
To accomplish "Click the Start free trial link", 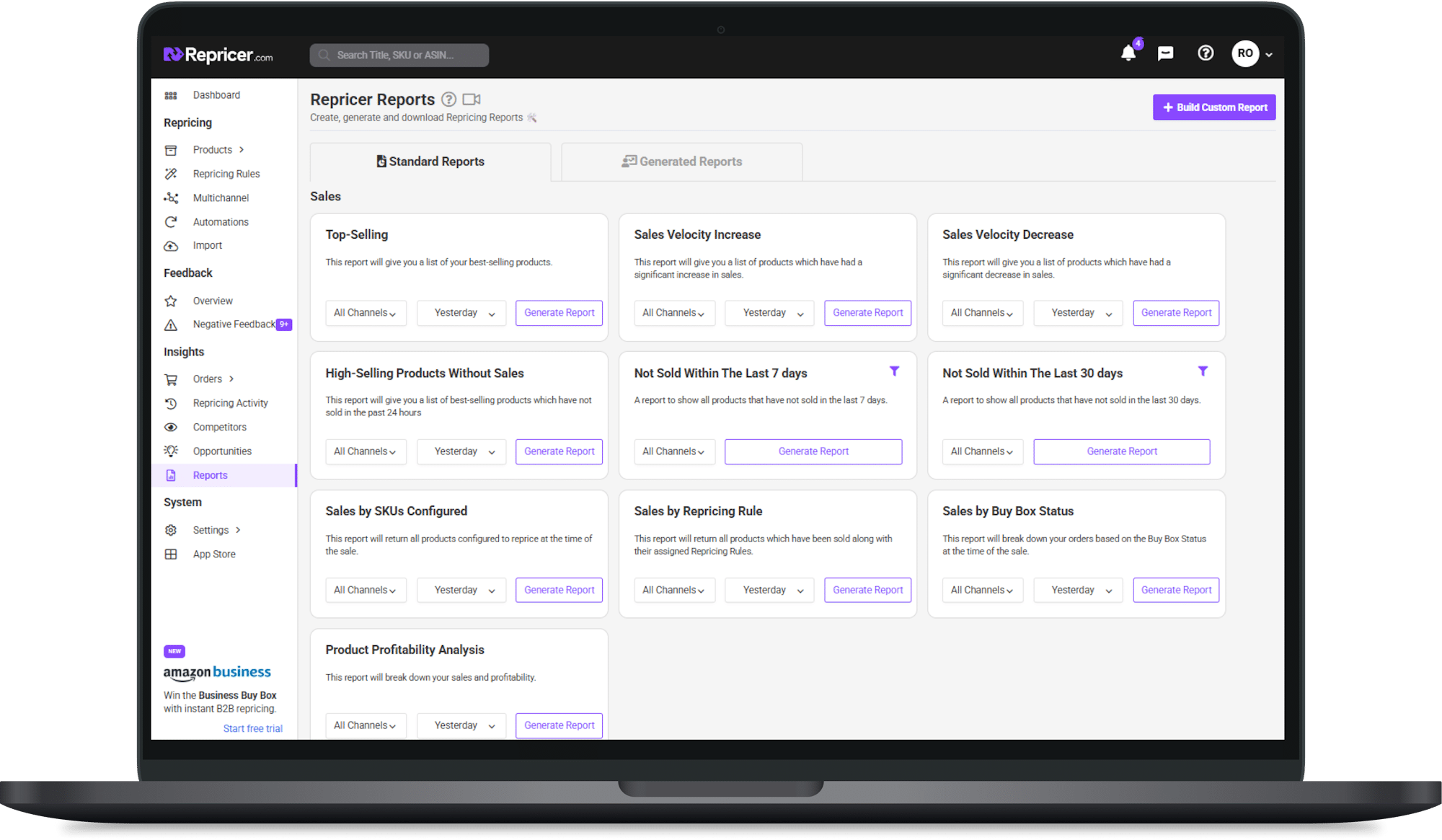I will 252,728.
